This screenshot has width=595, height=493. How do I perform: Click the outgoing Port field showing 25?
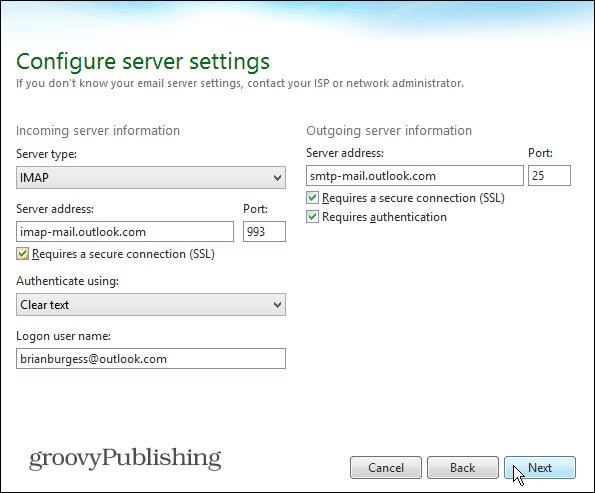coord(549,175)
